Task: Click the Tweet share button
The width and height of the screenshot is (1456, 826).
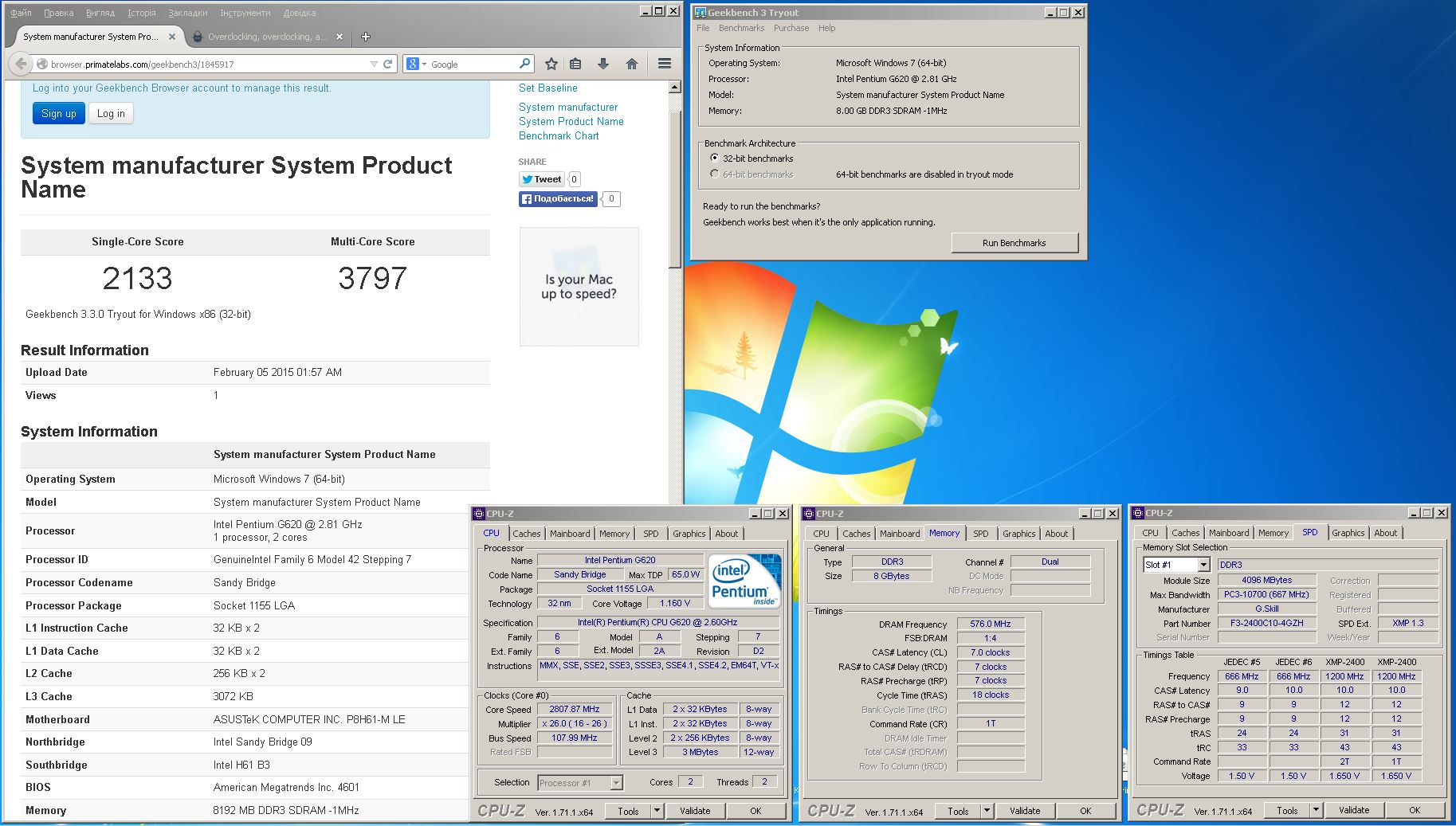Action: point(542,179)
